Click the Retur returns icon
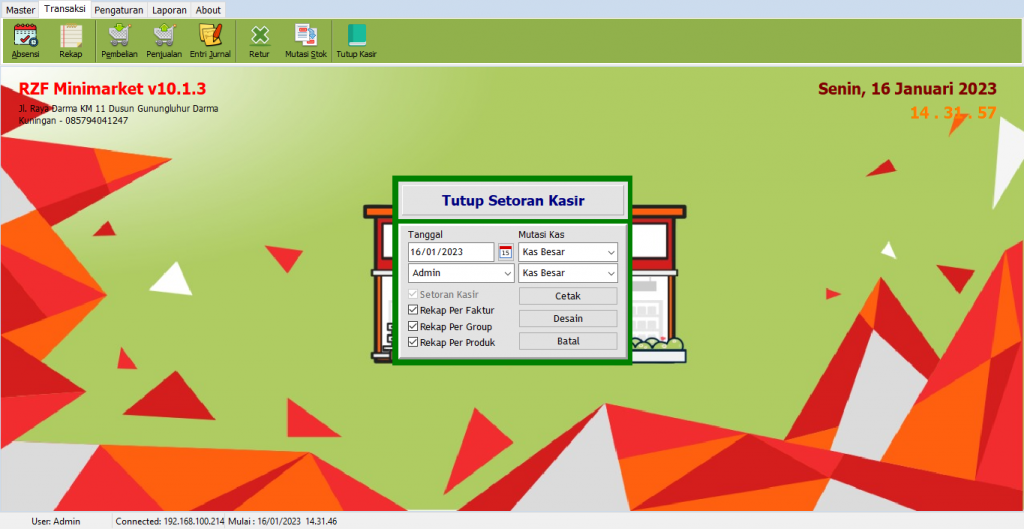Image resolution: width=1024 pixels, height=529 pixels. 259,41
